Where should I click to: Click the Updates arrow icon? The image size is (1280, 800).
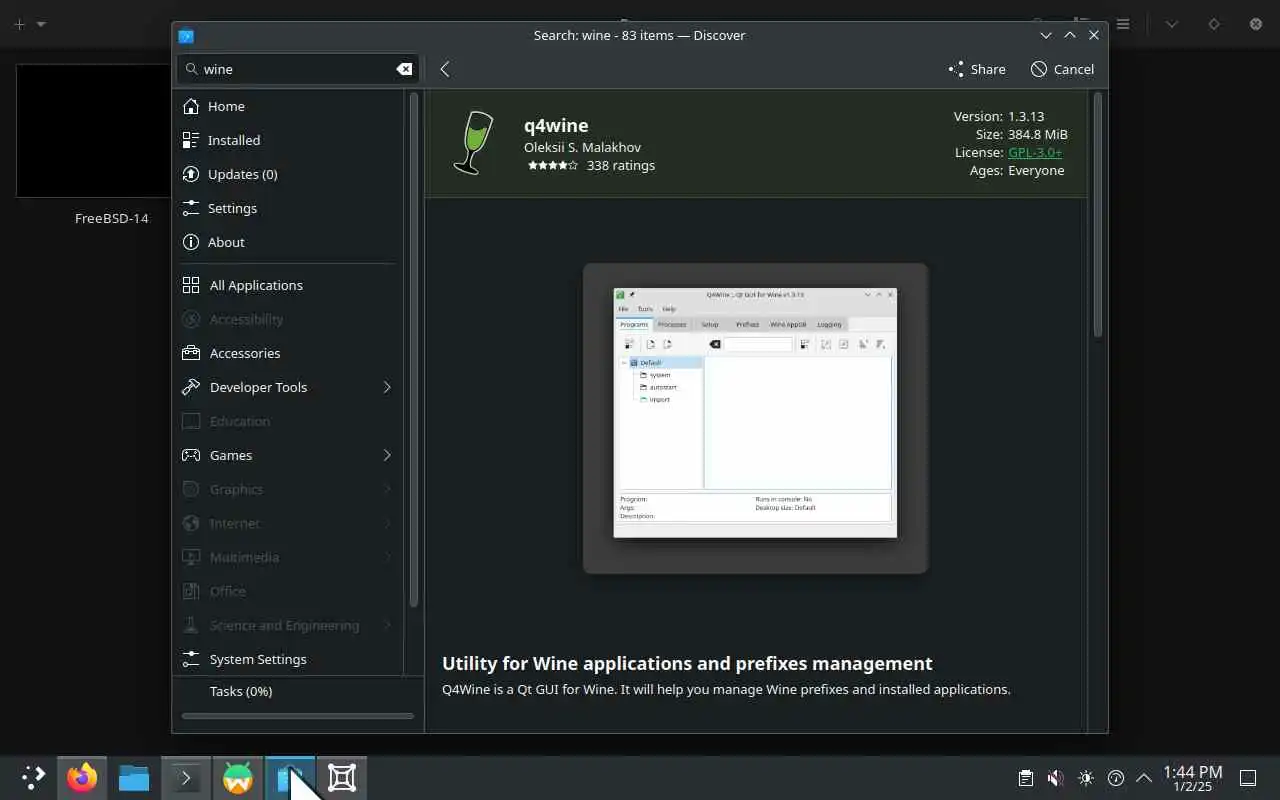(191, 174)
